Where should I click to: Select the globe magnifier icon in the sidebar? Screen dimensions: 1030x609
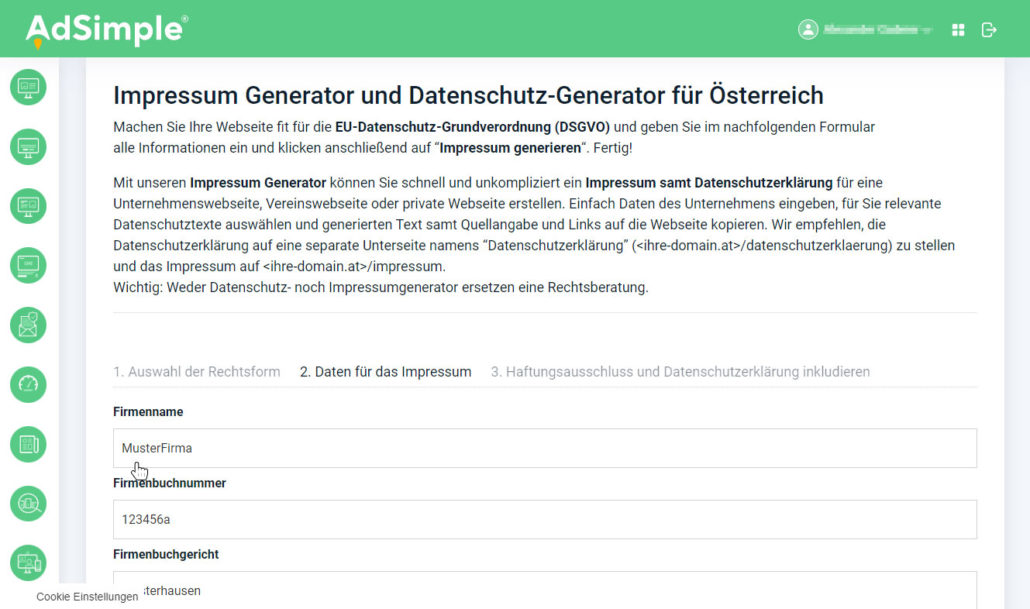click(x=27, y=503)
